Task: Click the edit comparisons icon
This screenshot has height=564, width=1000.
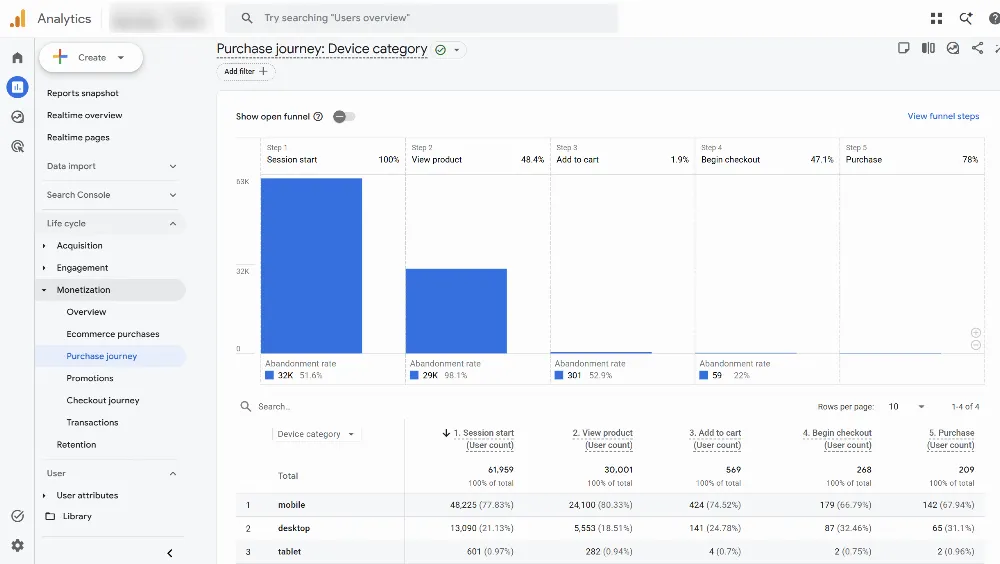Action: [928, 48]
